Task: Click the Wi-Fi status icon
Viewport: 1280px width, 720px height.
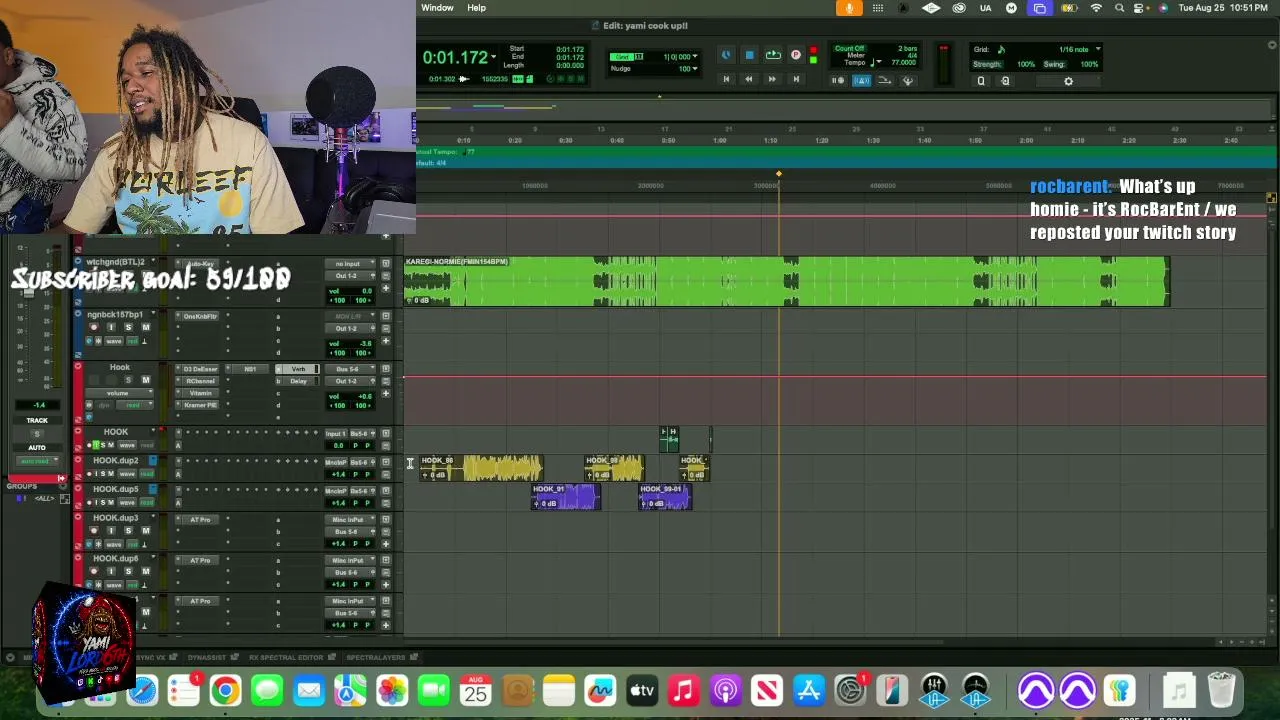Action: [x=1096, y=8]
